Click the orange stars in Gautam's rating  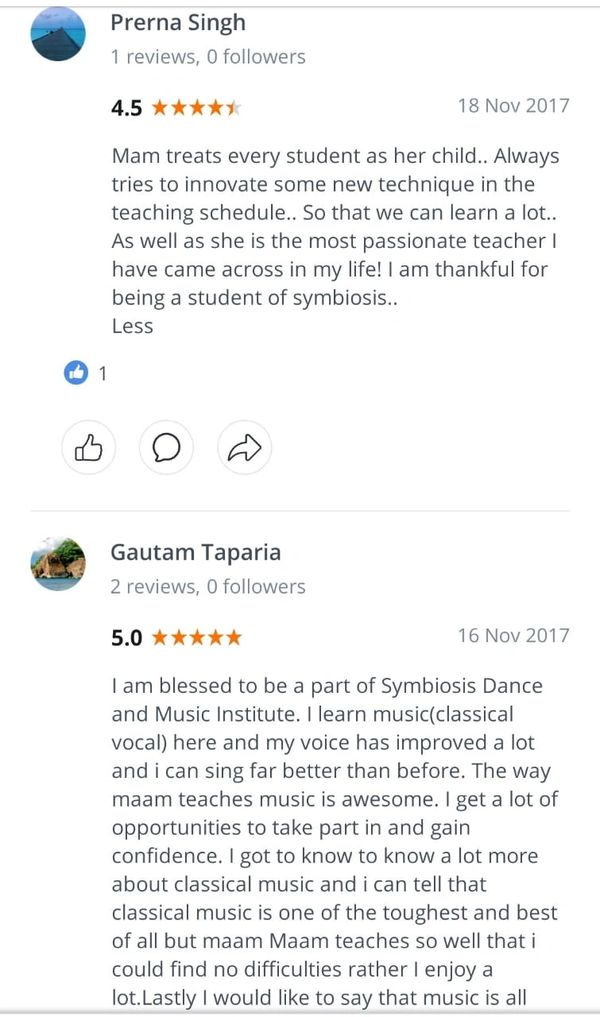(196, 637)
